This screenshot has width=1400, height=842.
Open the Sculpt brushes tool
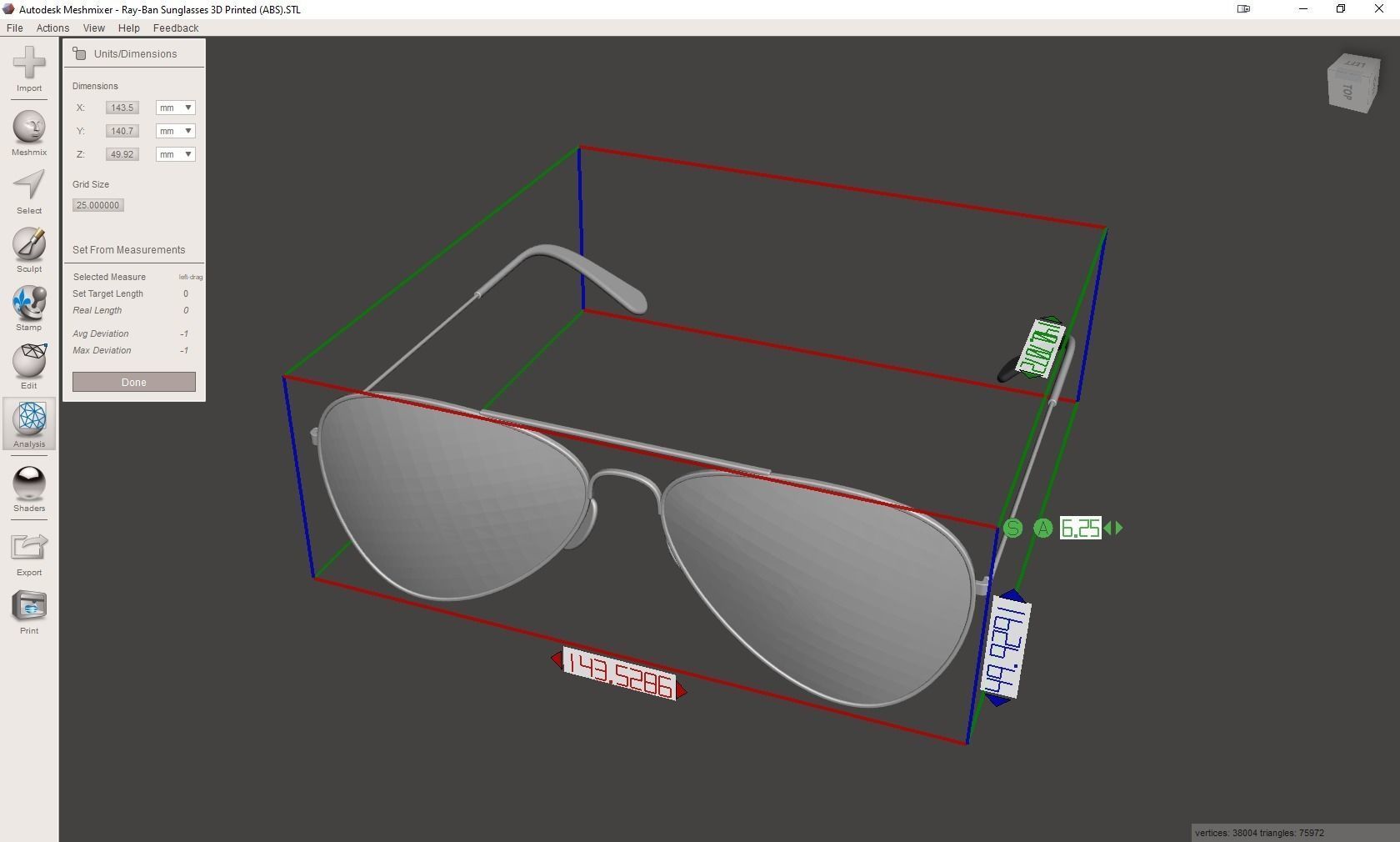coord(29,250)
